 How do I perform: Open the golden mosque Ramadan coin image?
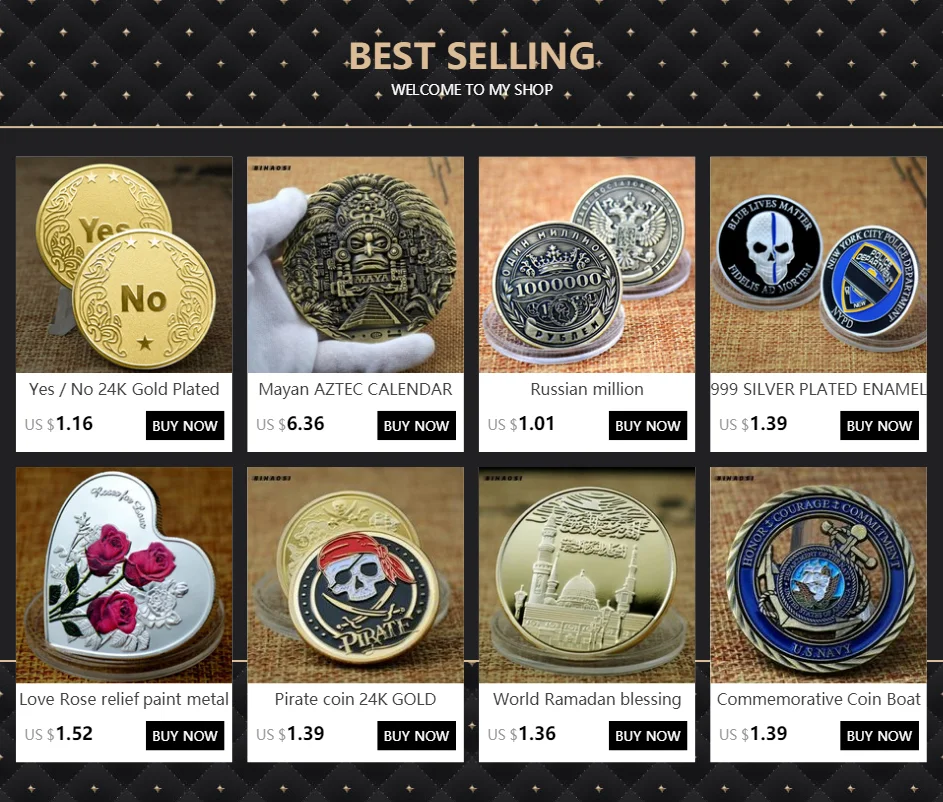(587, 575)
